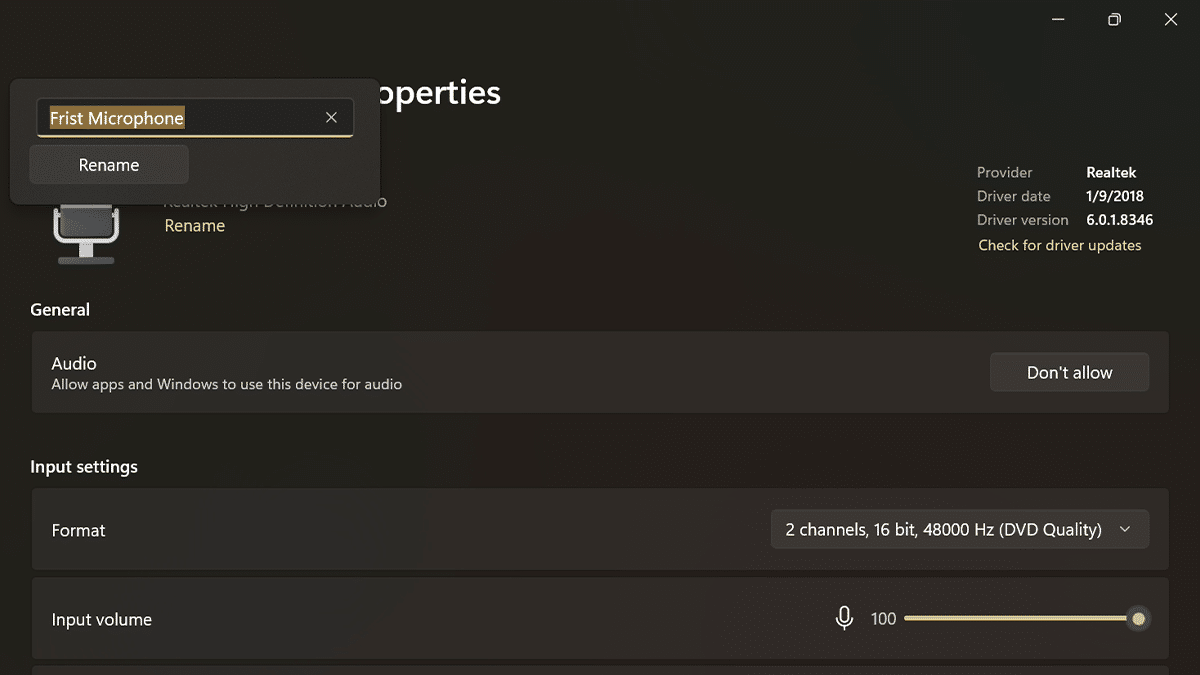This screenshot has width=1200, height=675.
Task: Clear the device name text field
Action: [331, 118]
